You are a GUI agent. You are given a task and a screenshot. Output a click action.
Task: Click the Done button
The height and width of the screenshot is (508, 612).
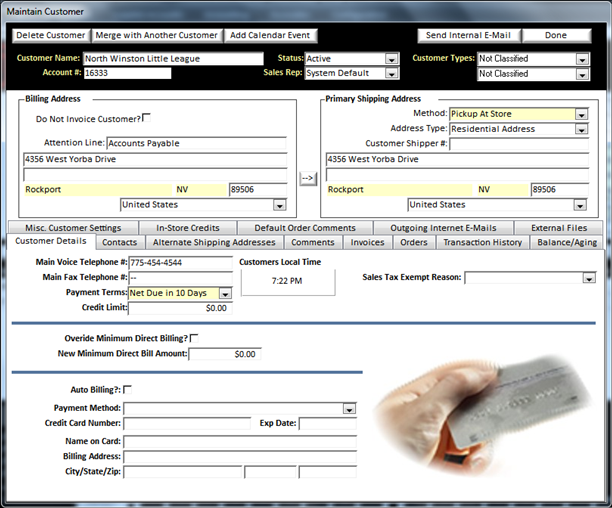pos(556,35)
